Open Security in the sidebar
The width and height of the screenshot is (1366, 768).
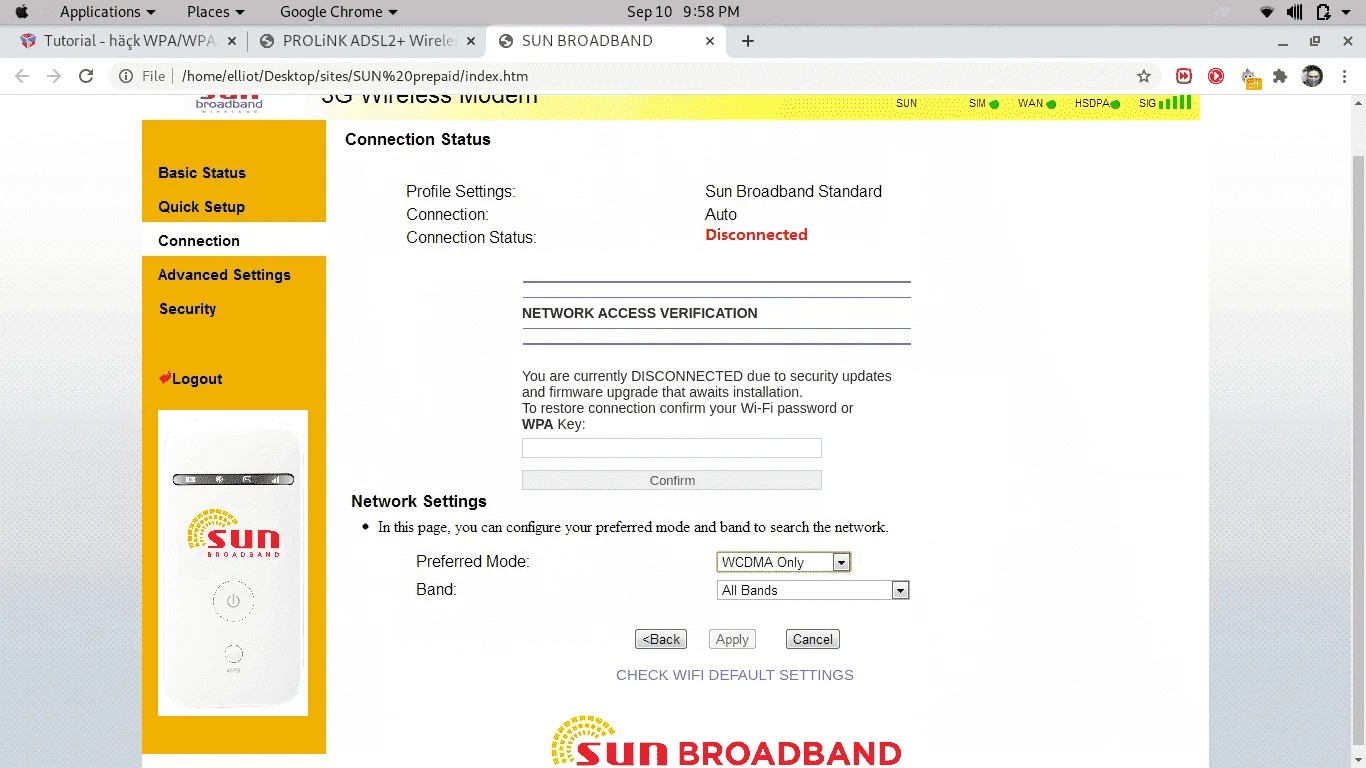pos(188,309)
